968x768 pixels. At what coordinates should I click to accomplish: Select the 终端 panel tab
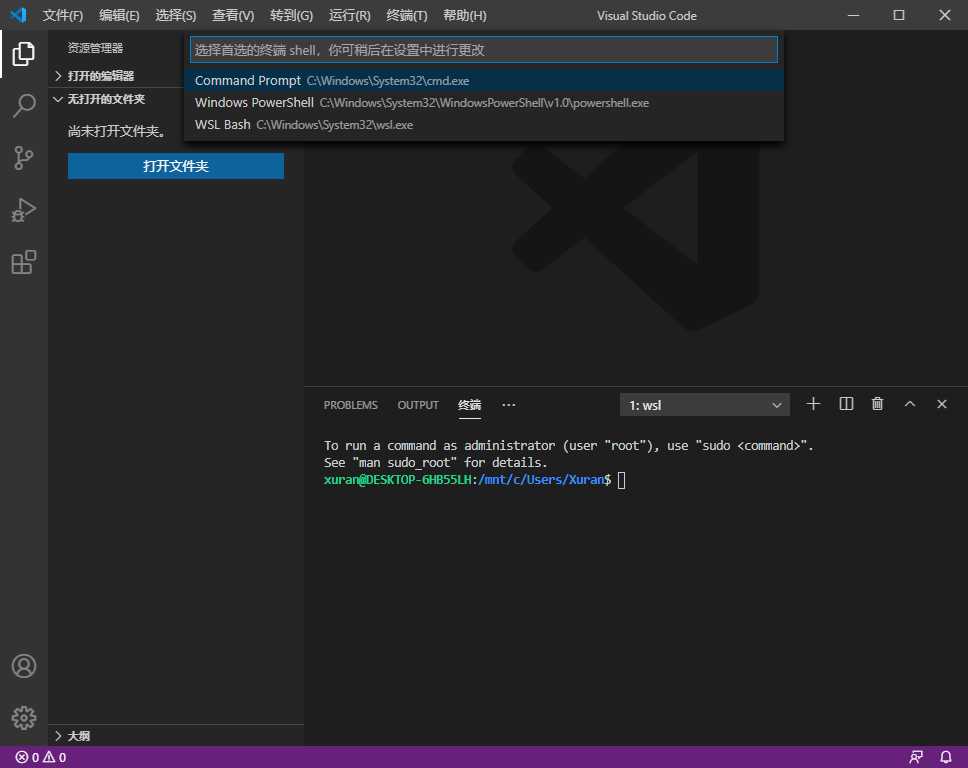(x=469, y=405)
